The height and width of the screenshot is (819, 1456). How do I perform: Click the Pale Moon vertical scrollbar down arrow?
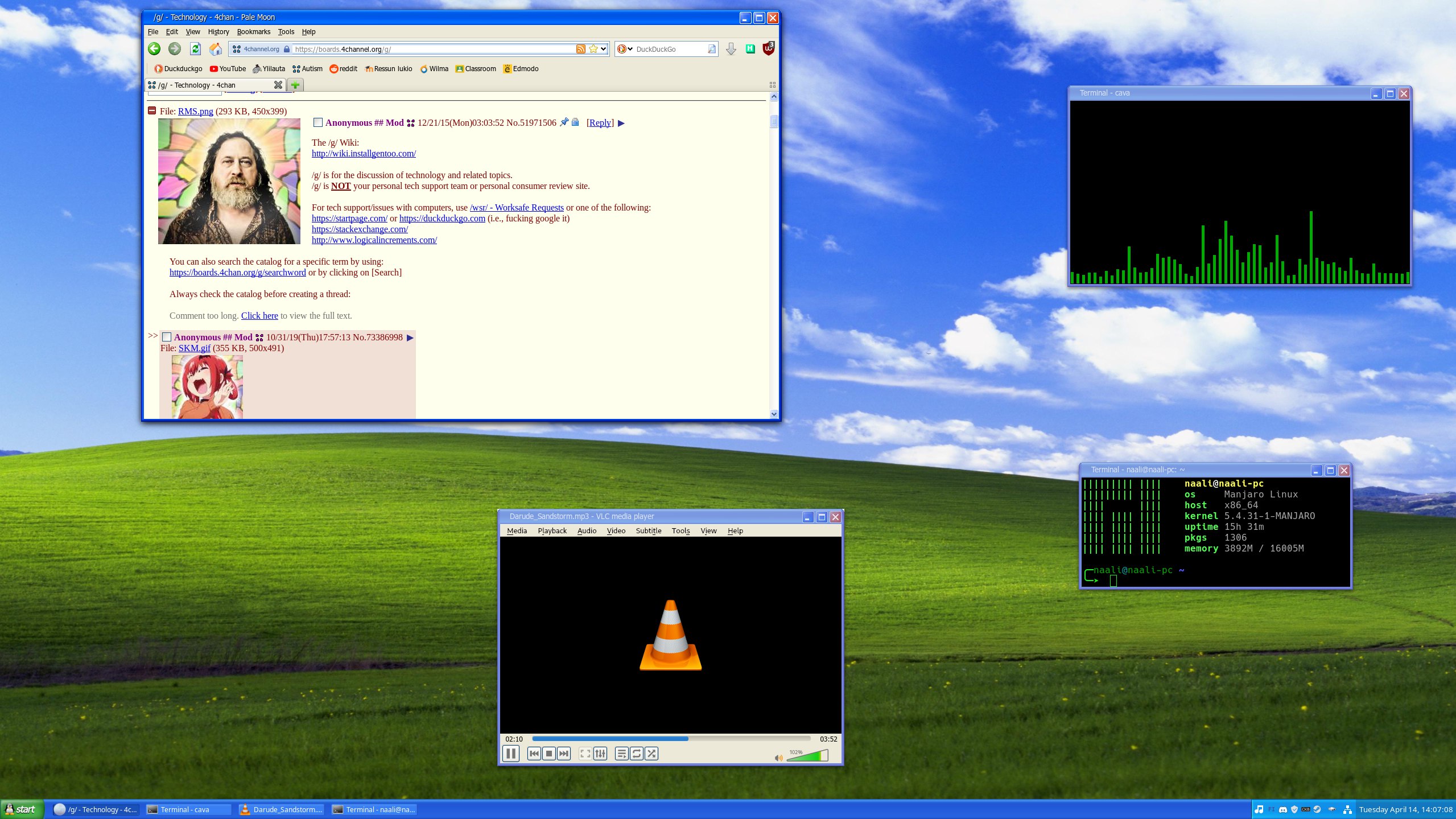[x=773, y=414]
